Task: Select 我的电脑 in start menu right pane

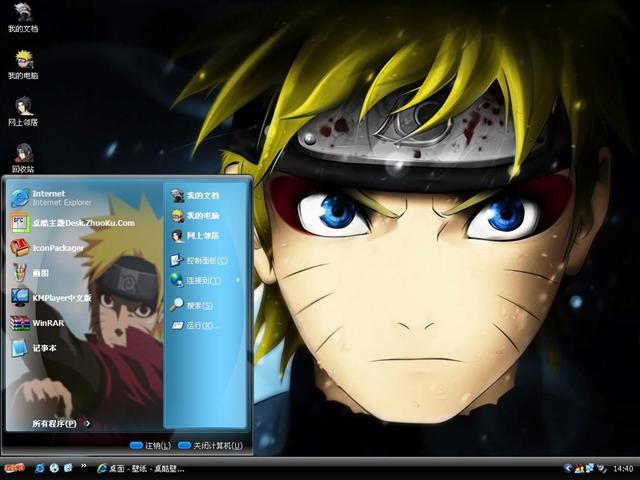Action: (195, 216)
